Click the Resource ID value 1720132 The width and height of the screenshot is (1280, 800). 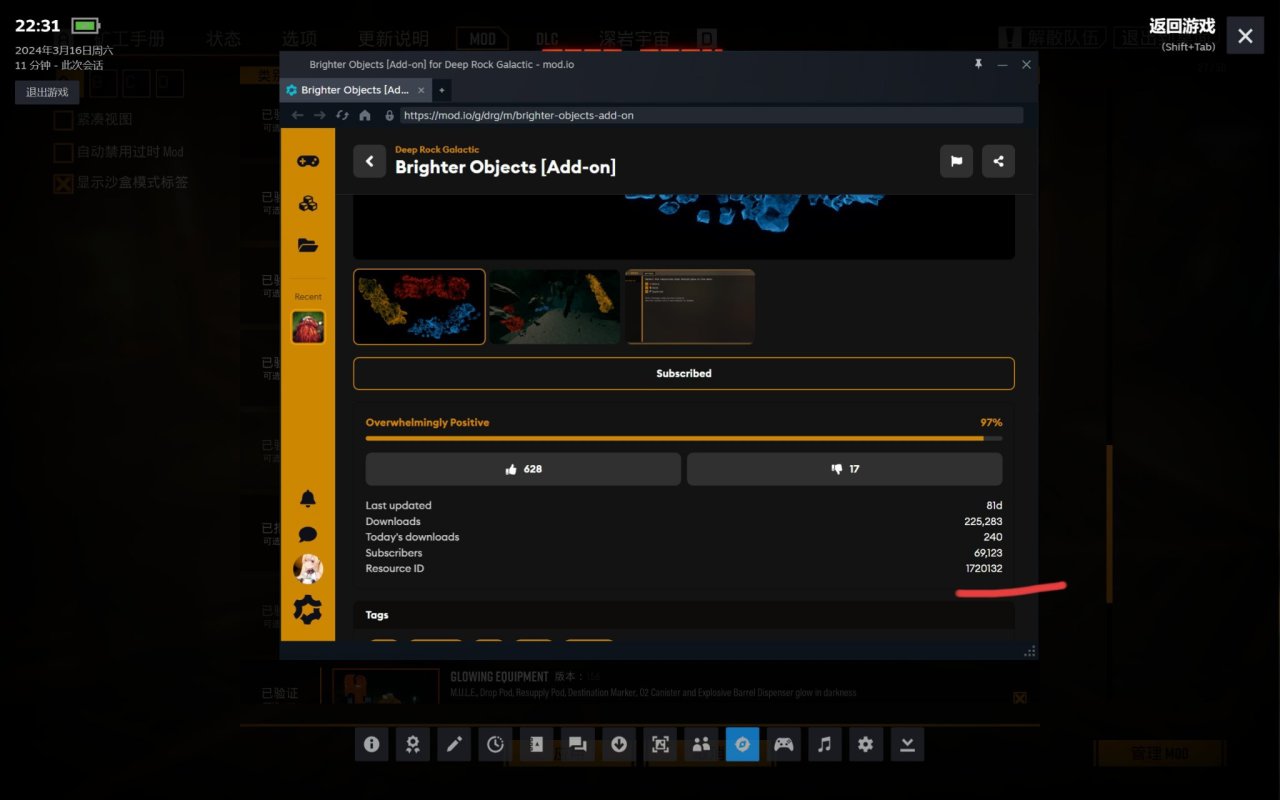pos(983,568)
